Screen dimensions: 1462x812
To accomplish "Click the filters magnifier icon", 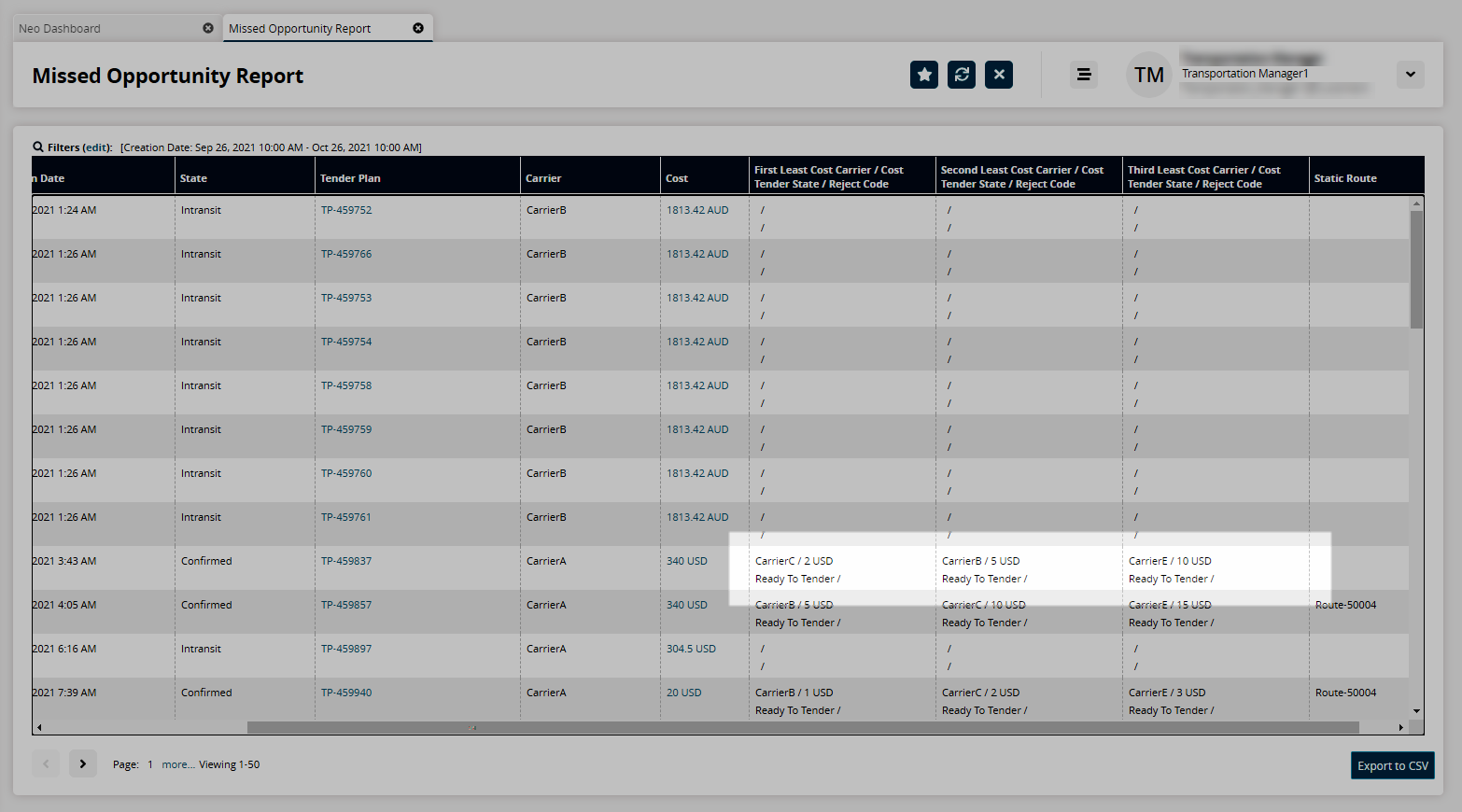I will pyautogui.click(x=38, y=147).
